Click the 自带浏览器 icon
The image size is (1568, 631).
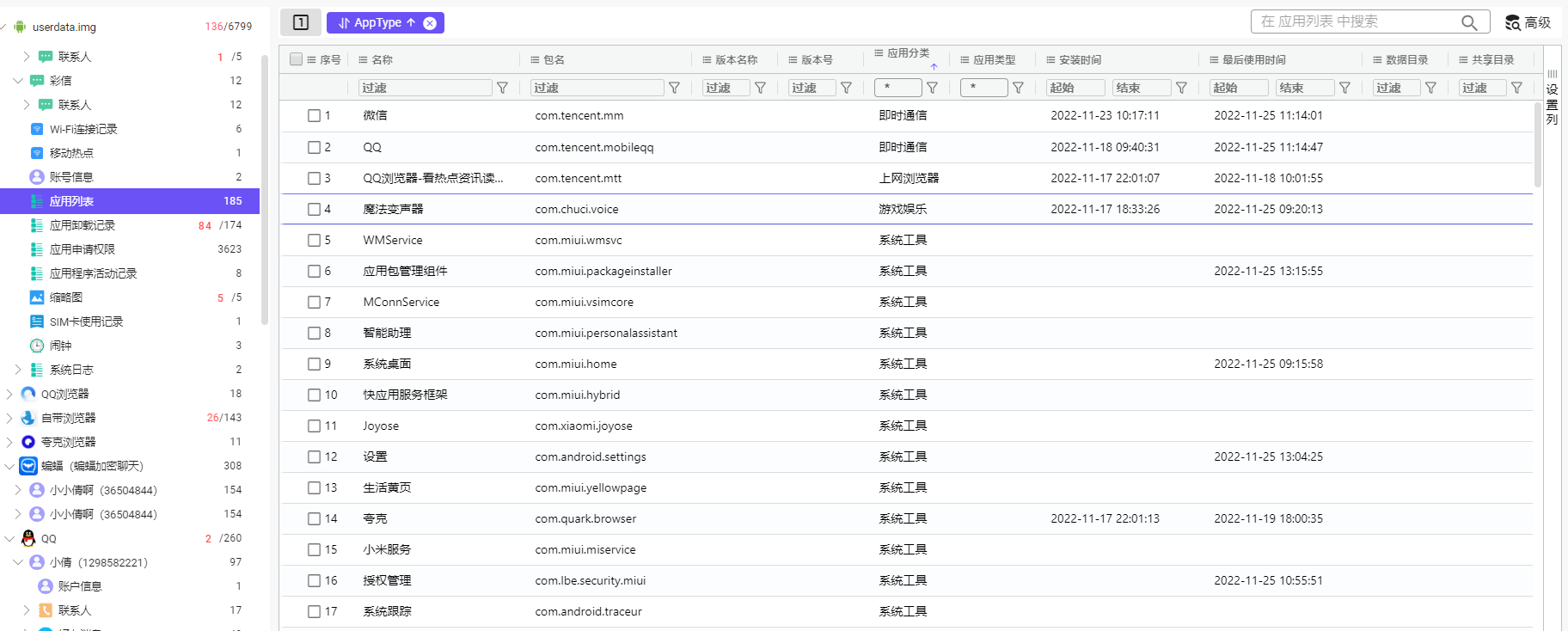coord(28,418)
